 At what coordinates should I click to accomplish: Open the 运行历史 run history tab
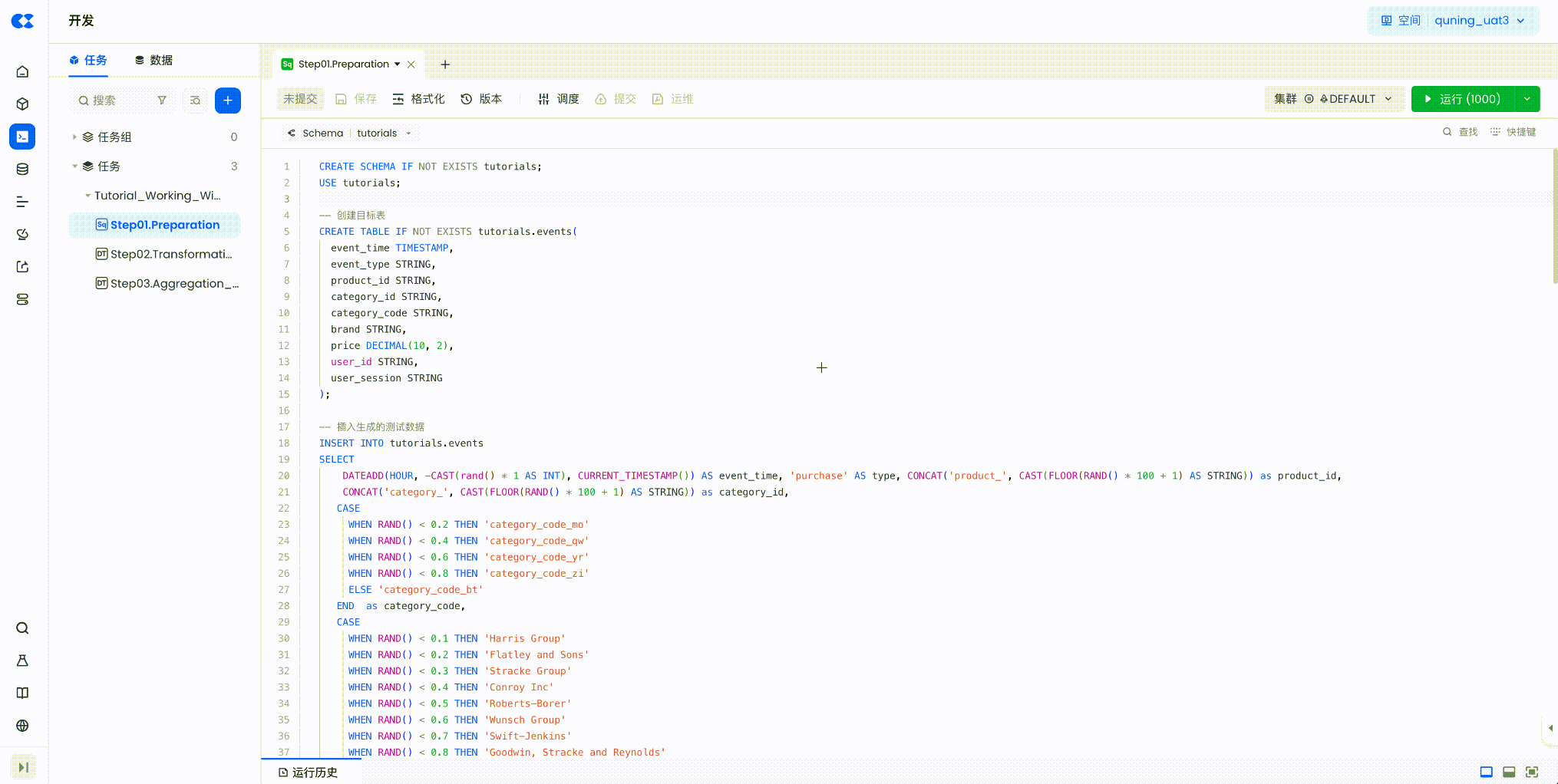point(309,772)
